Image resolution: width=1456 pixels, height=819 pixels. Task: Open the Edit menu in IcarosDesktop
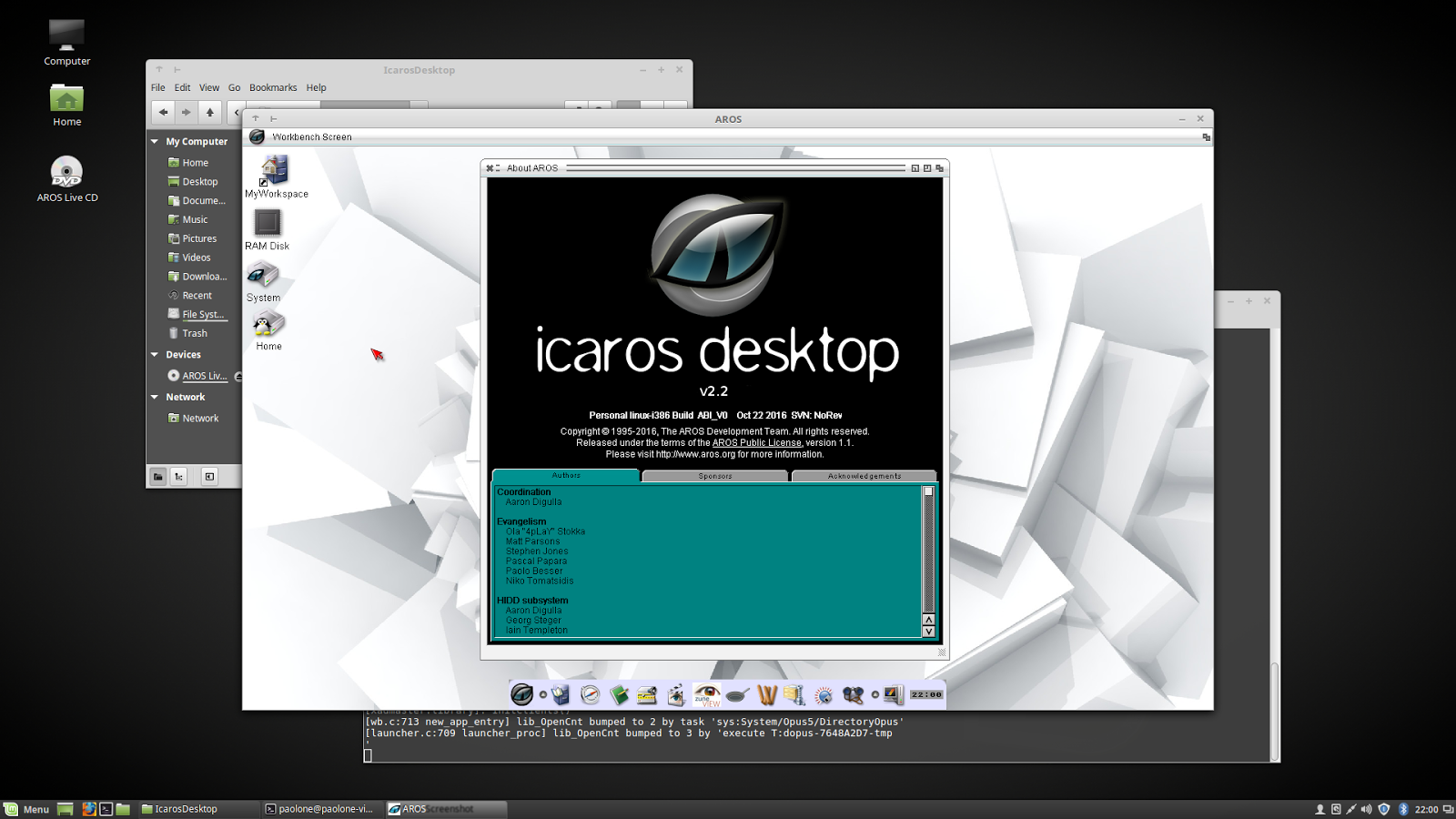point(182,88)
